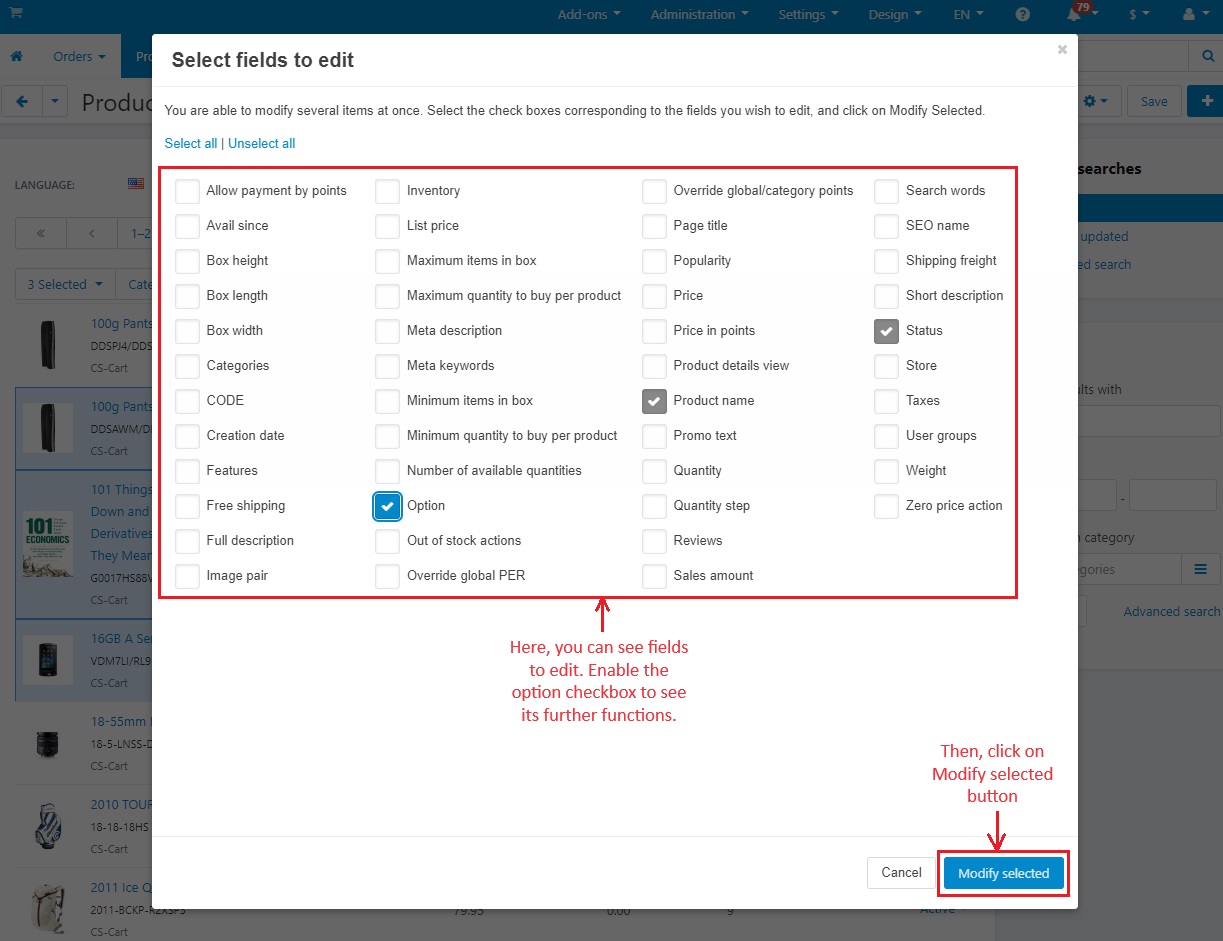
Task: Check the Inventory field checkbox
Action: click(x=388, y=190)
